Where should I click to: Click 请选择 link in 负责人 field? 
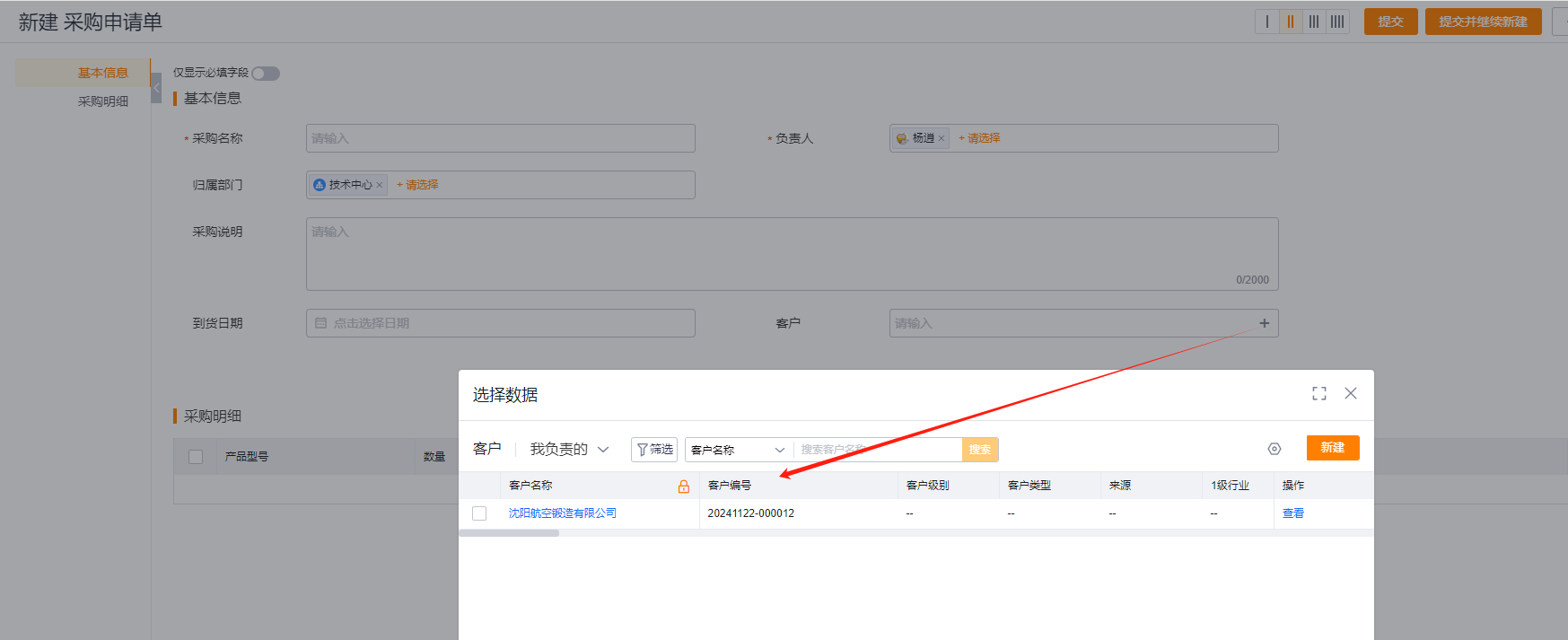click(x=979, y=138)
